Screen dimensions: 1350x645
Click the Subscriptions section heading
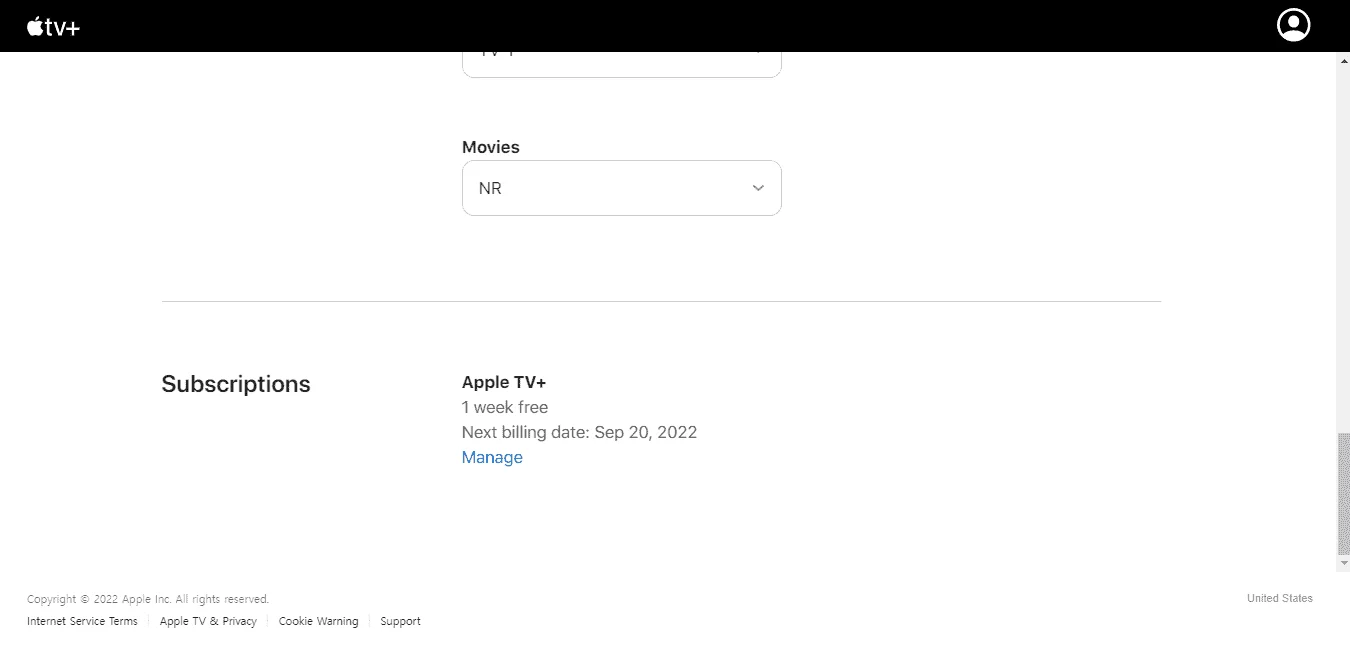pyautogui.click(x=236, y=384)
